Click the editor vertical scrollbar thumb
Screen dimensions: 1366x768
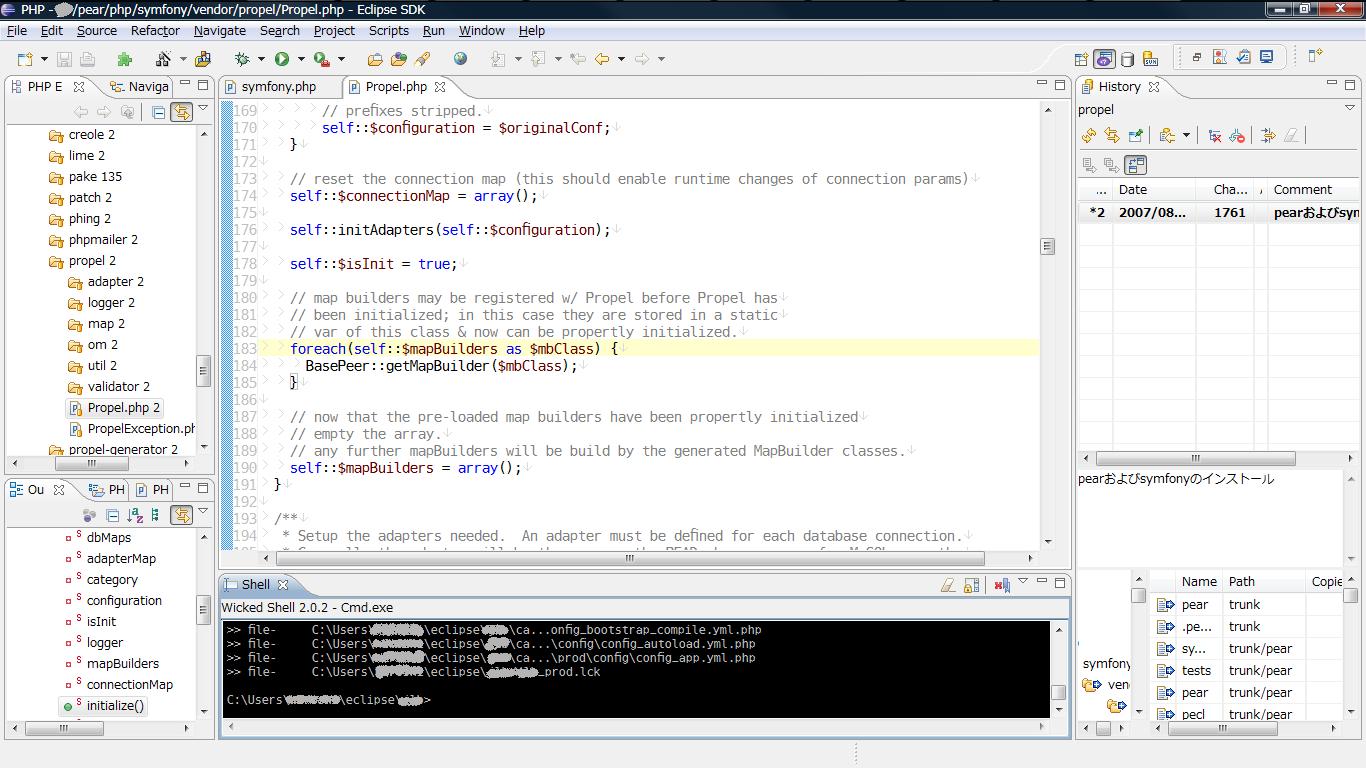[1047, 246]
